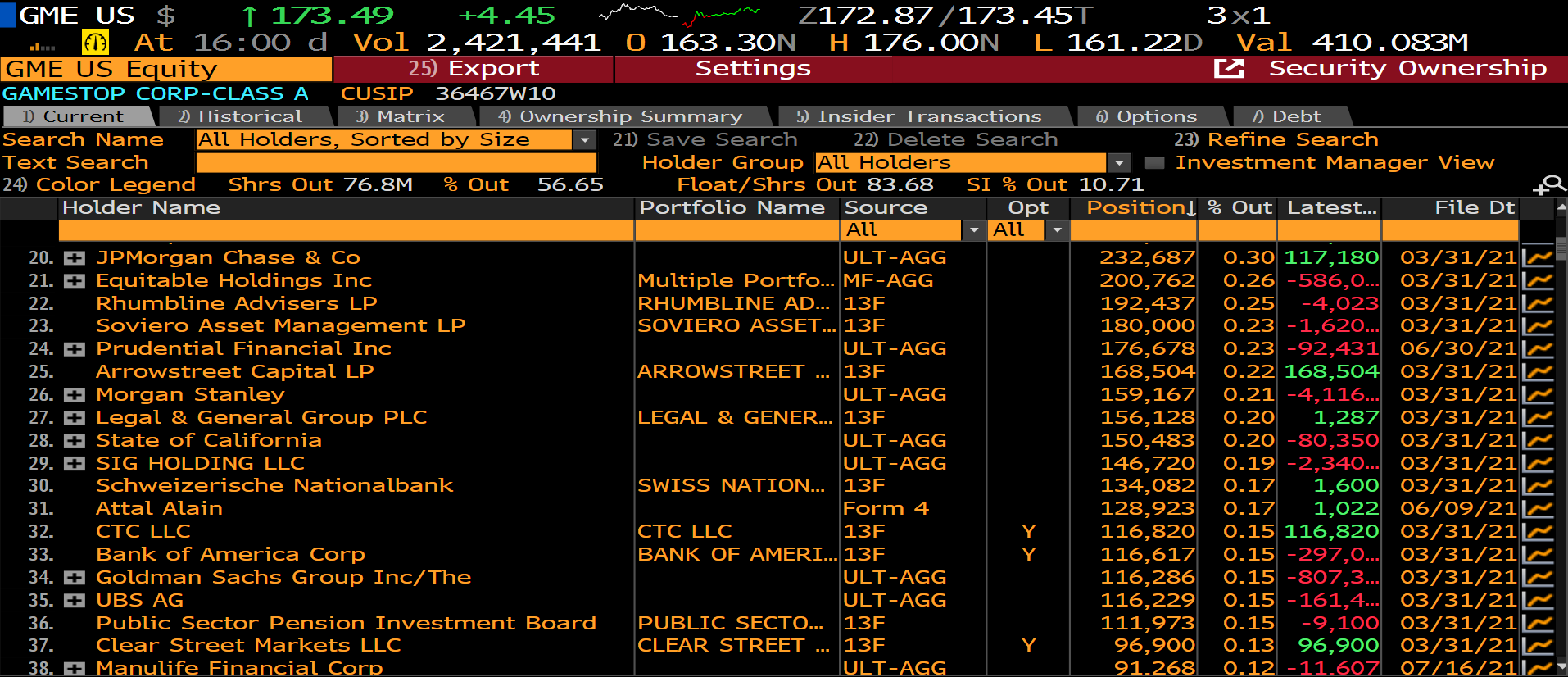This screenshot has width=1568, height=677.
Task: Open the Settings menu
Action: pos(753,69)
